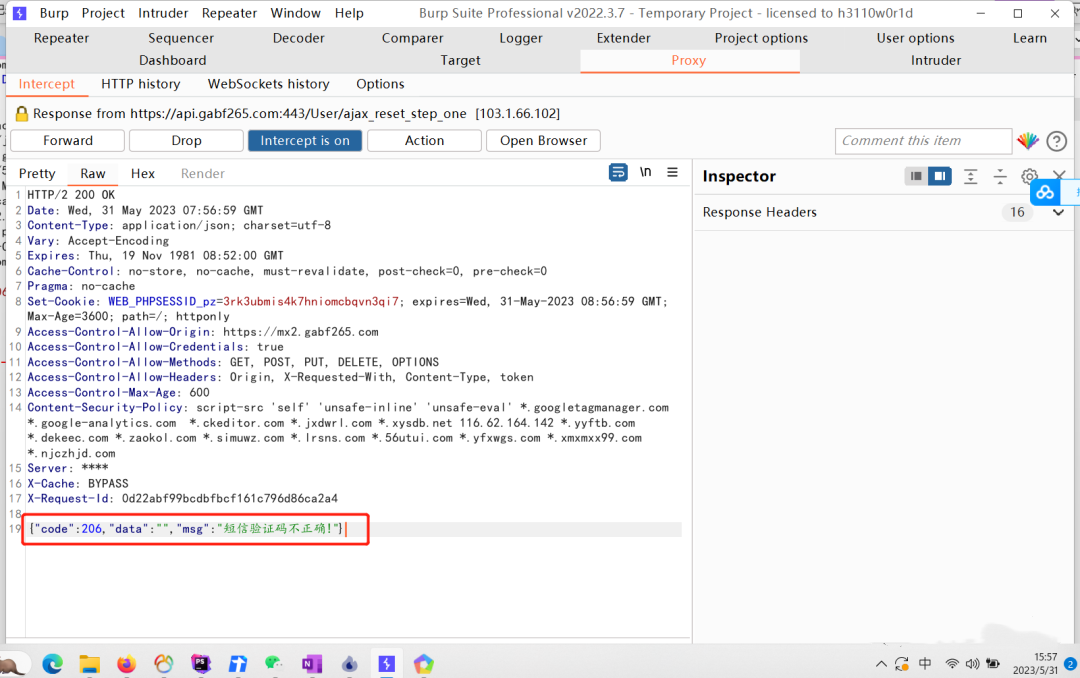1080x678 pixels.
Task: Select the Proxy tab
Action: click(x=689, y=60)
